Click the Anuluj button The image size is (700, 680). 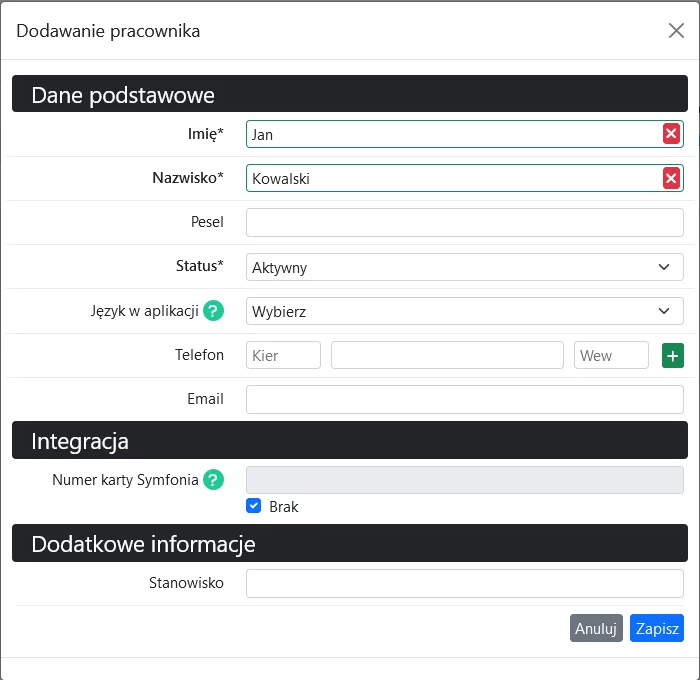click(x=596, y=628)
